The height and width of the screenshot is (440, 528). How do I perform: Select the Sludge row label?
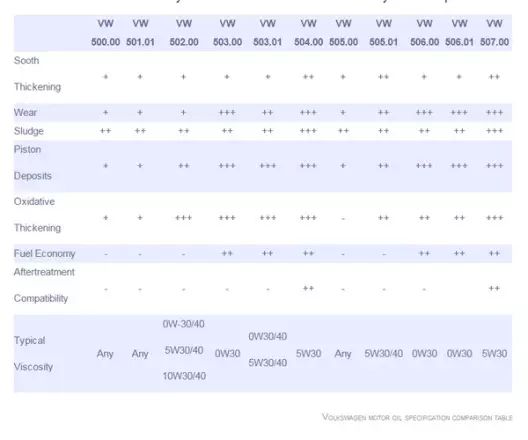[29, 131]
